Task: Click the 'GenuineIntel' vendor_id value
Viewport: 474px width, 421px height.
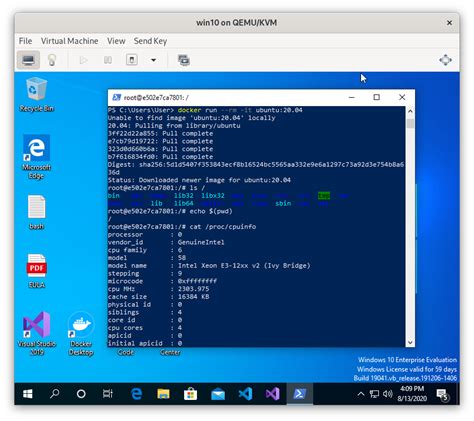Action: (x=201, y=242)
